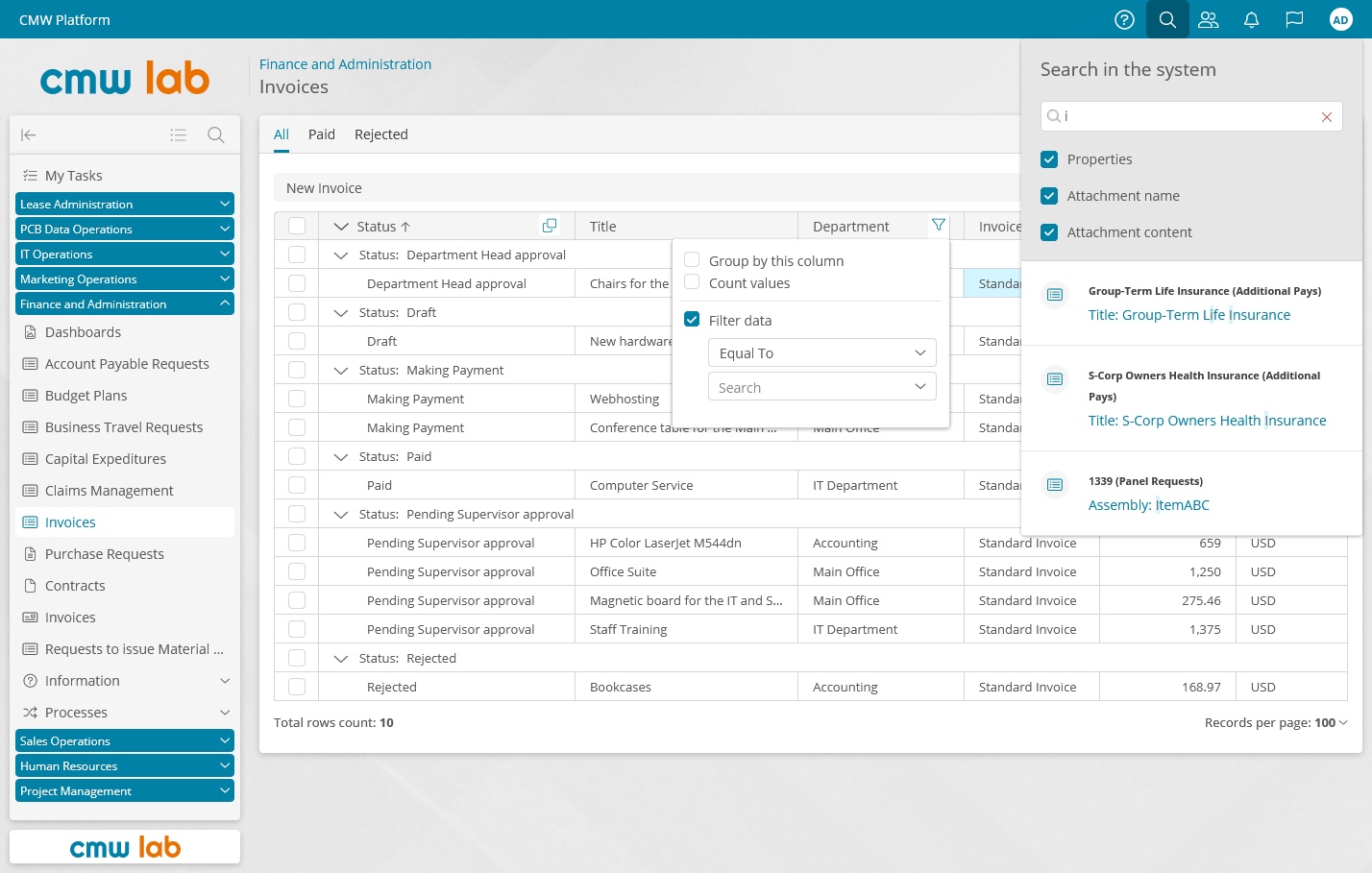This screenshot has height=873, width=1372.
Task: Switch to the Paid tab
Action: (322, 134)
